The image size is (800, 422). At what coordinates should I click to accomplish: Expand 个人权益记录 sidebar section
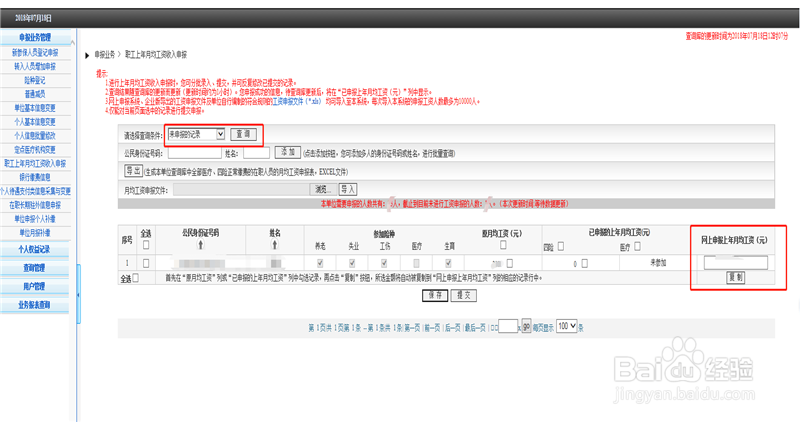point(35,249)
